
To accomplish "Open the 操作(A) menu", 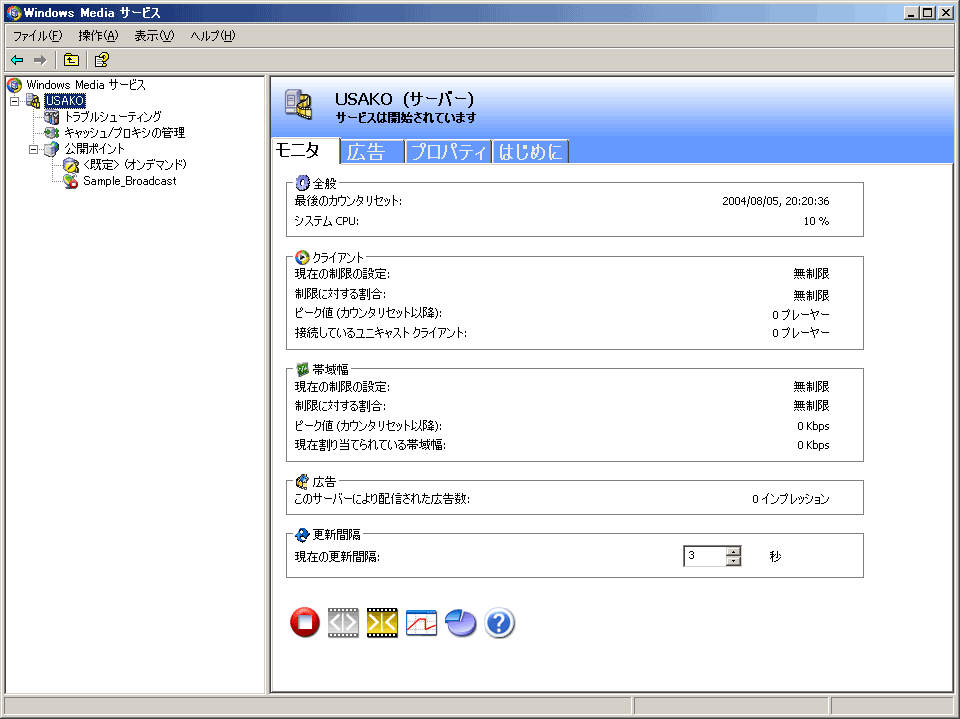I will click(98, 36).
